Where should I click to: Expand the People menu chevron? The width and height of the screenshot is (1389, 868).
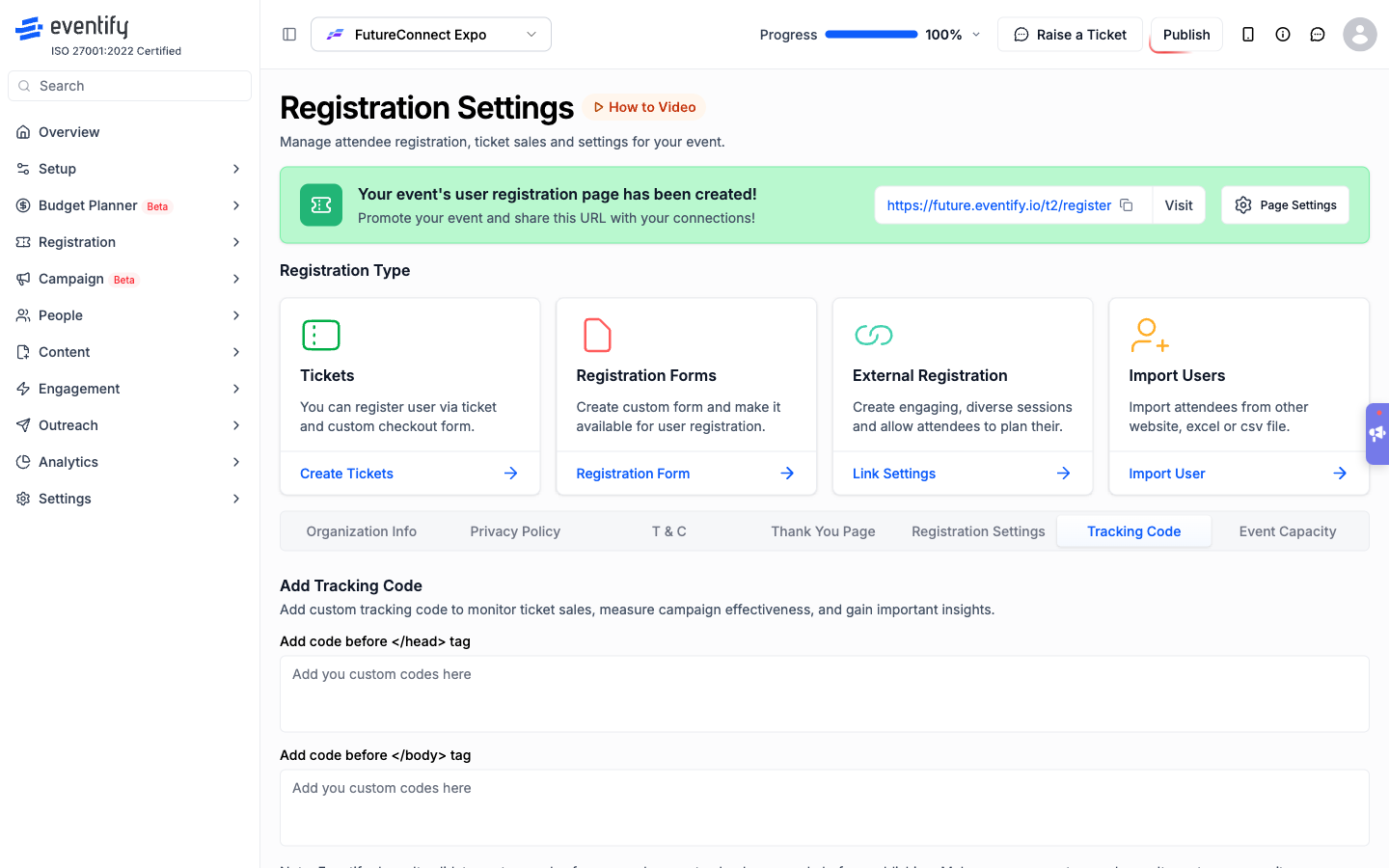click(236, 315)
